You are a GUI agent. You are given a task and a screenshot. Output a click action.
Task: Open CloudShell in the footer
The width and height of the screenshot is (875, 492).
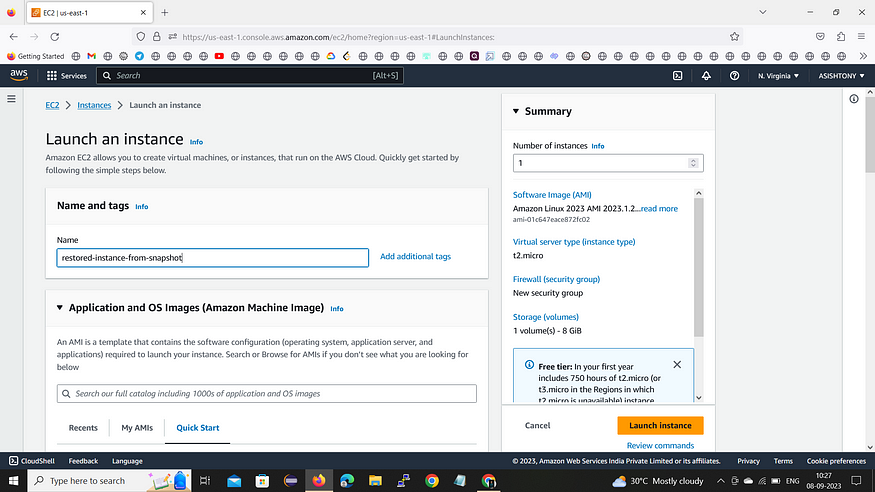(32, 461)
